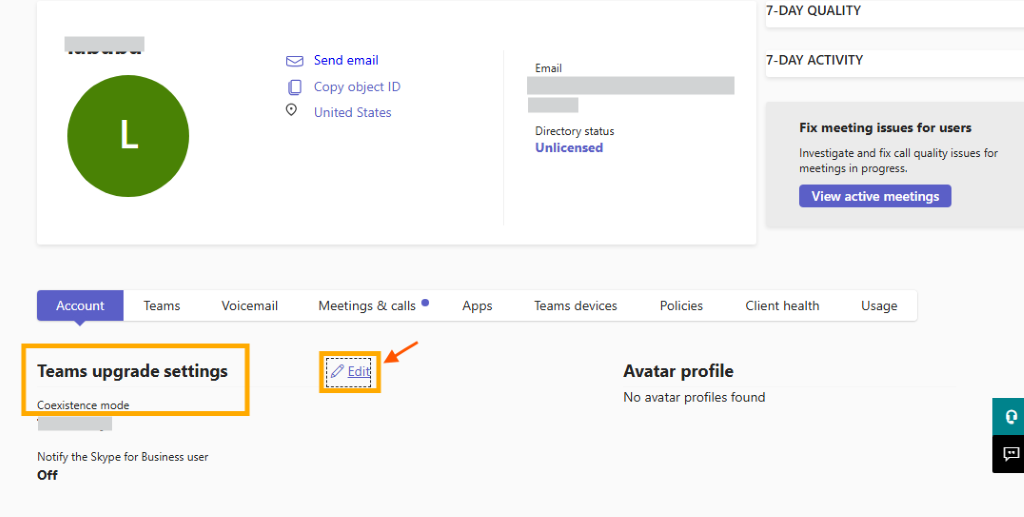Click Edit for Teams upgrade settings
The image size is (1024, 517).
click(x=359, y=371)
